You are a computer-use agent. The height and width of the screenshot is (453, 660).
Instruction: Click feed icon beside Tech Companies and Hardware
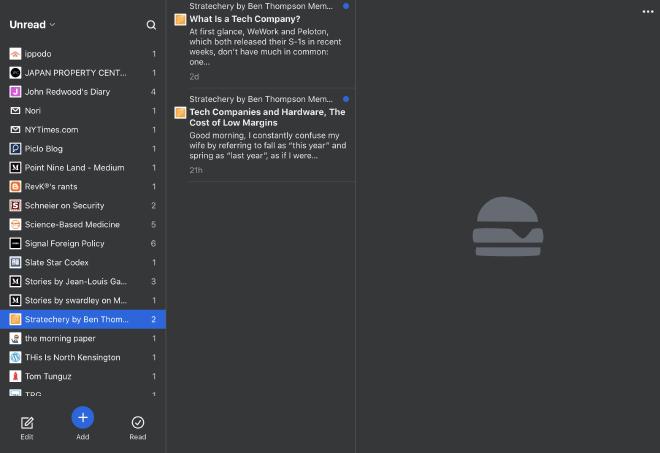pos(180,113)
